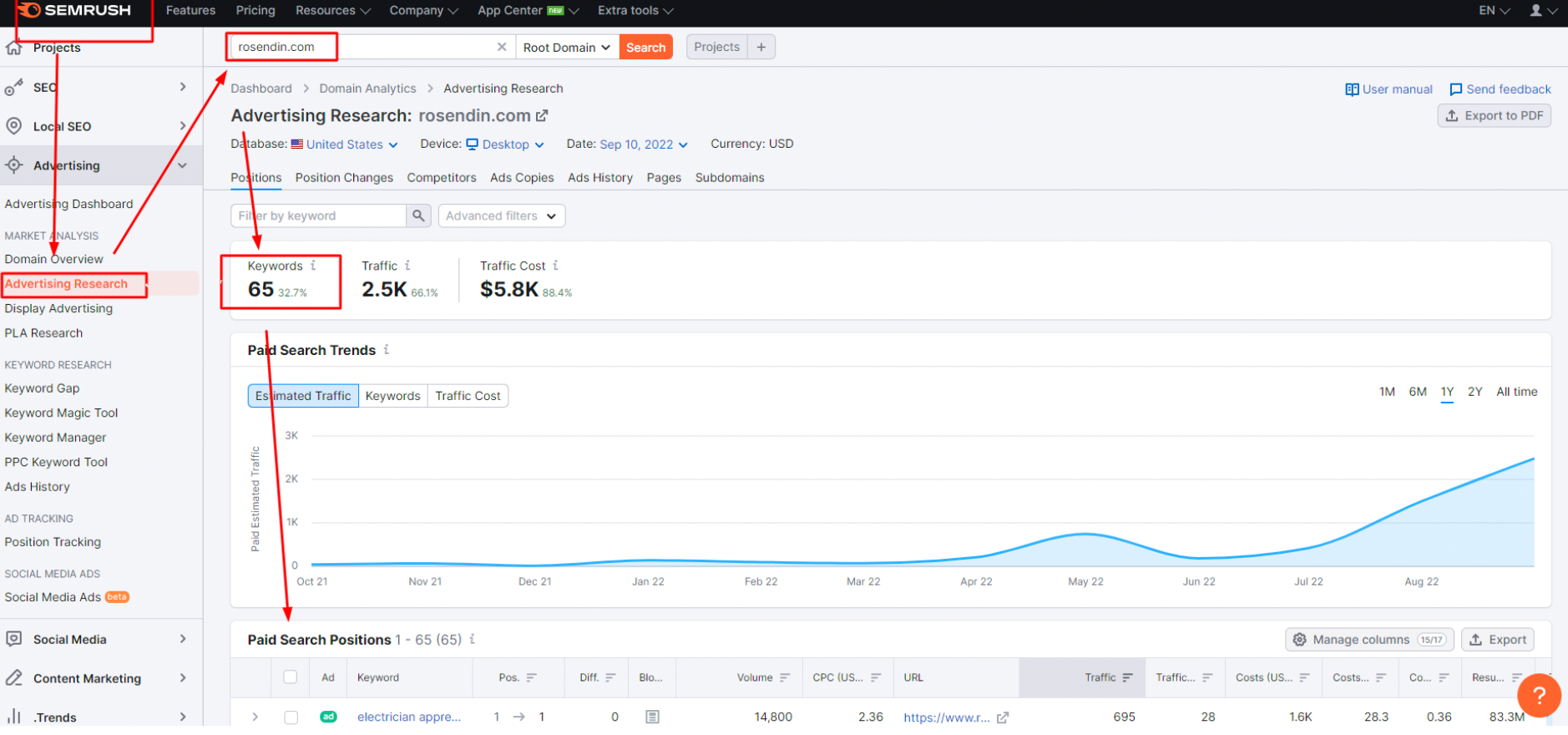The width and height of the screenshot is (1568, 735).
Task: Click the Ad badge in the electrician appre... row
Action: (x=328, y=717)
